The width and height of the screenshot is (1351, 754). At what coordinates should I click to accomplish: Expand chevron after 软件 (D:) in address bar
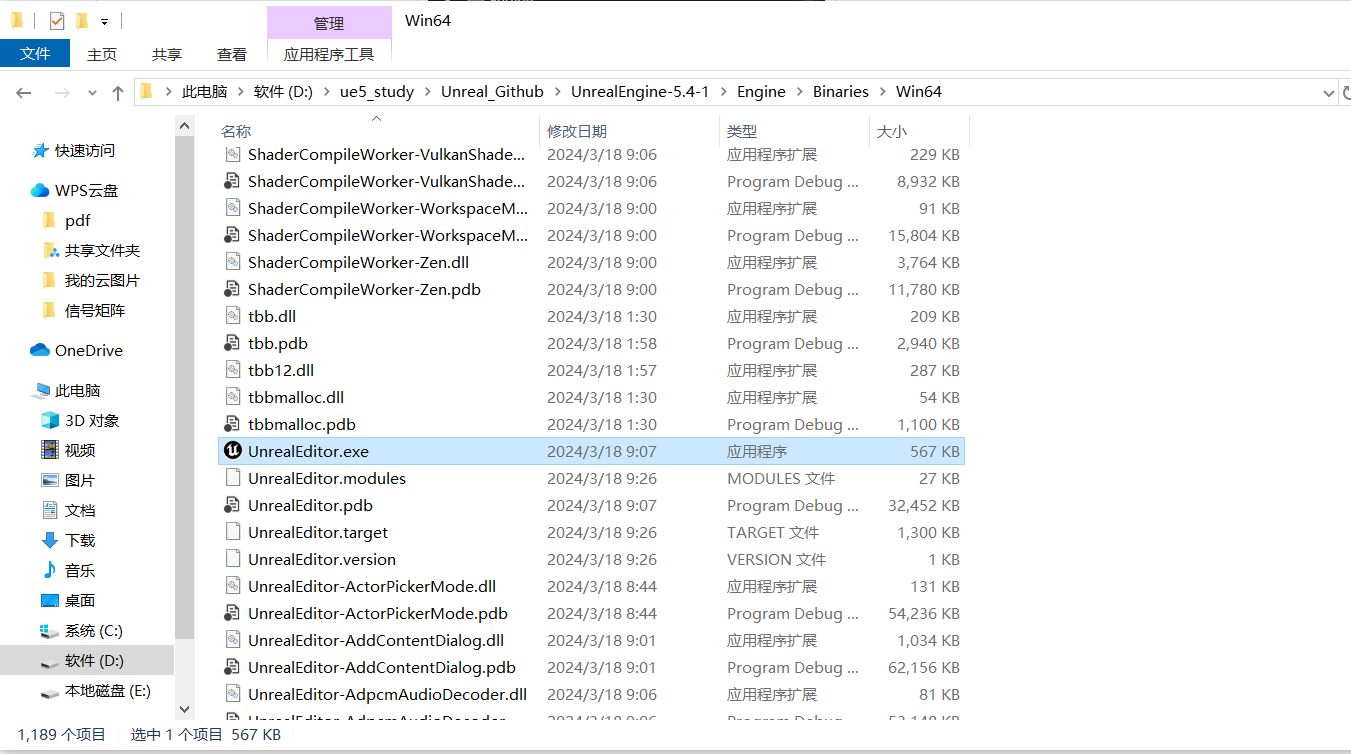click(x=326, y=92)
